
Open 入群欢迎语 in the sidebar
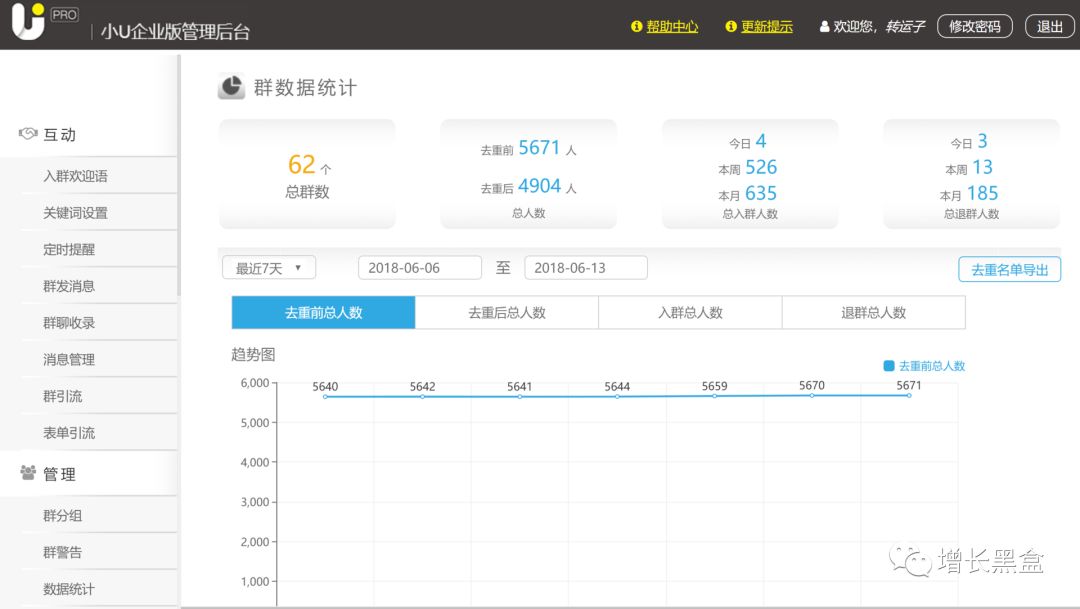coord(75,176)
